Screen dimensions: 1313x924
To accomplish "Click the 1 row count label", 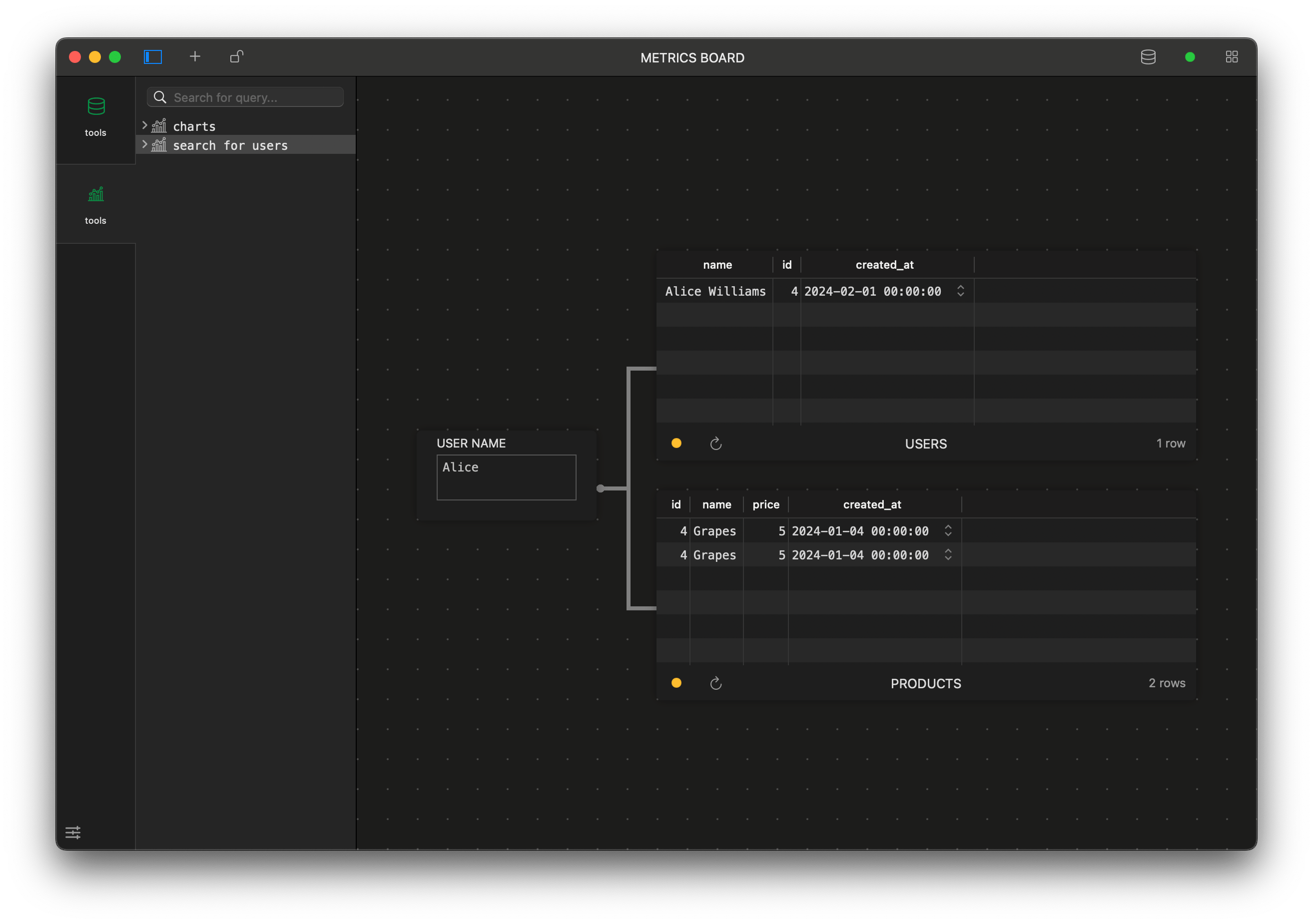I will click(1170, 443).
